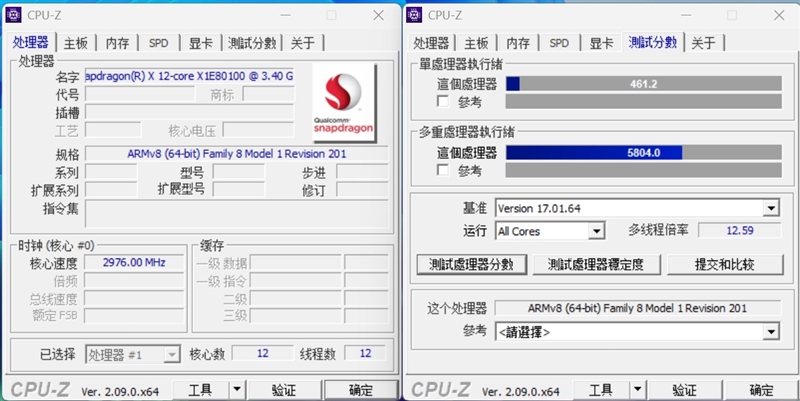Minimize the left CPU-Z window
The width and height of the screenshot is (800, 401).
coord(285,15)
